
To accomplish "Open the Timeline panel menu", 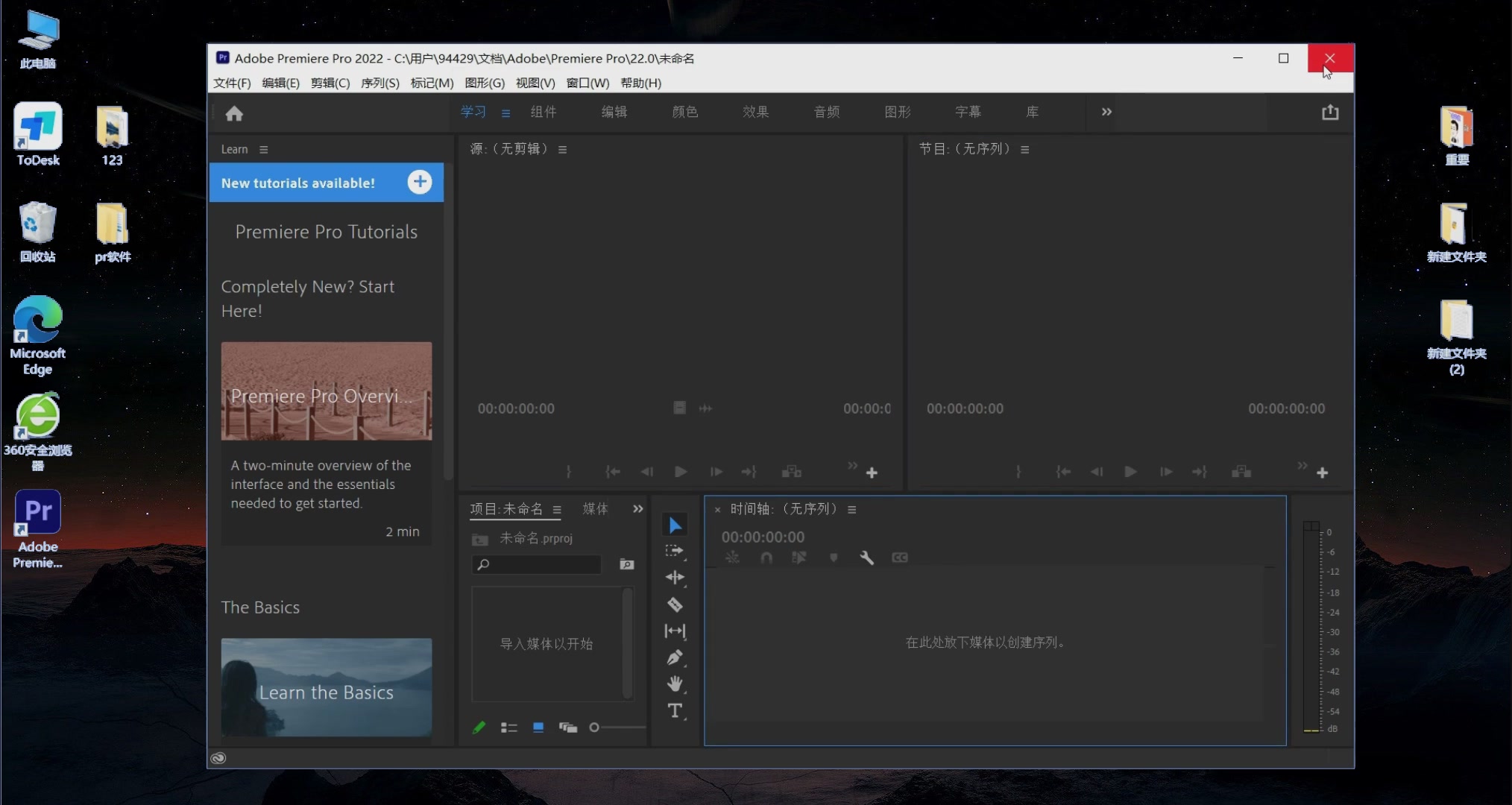I will (851, 510).
